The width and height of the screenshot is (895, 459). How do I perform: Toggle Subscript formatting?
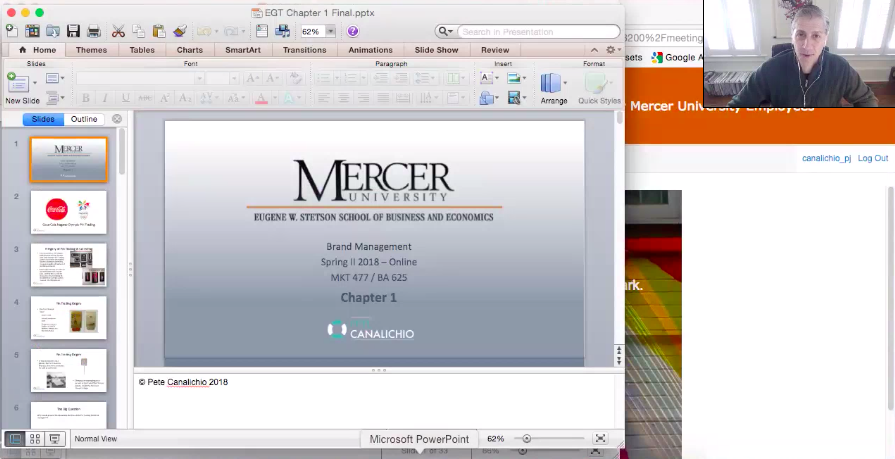pos(185,98)
